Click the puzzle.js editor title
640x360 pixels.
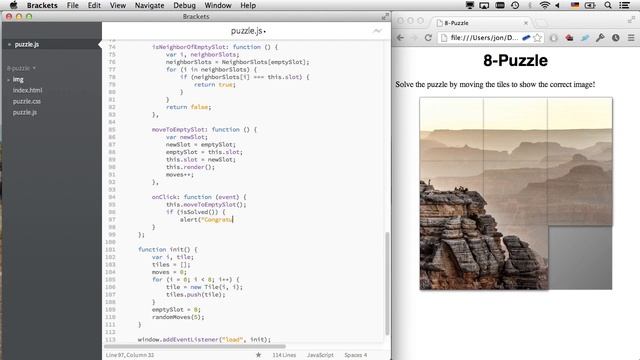pyautogui.click(x=248, y=31)
